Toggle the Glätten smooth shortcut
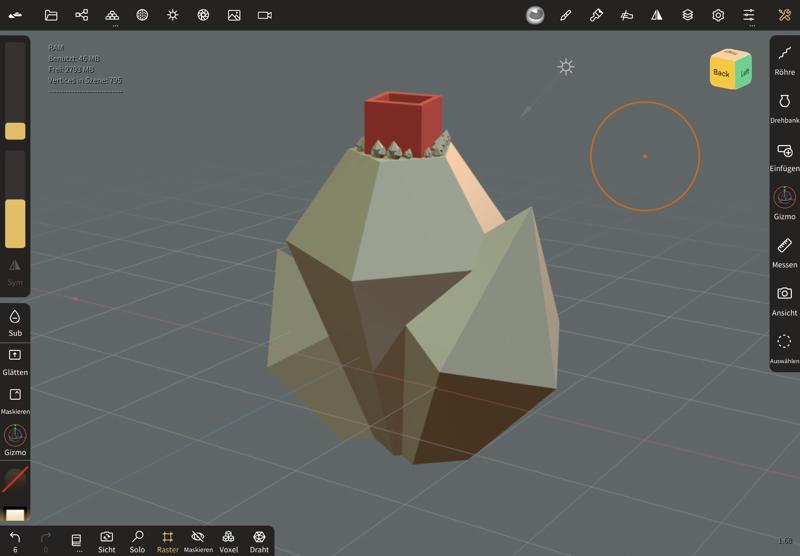The image size is (800, 556). click(x=15, y=362)
